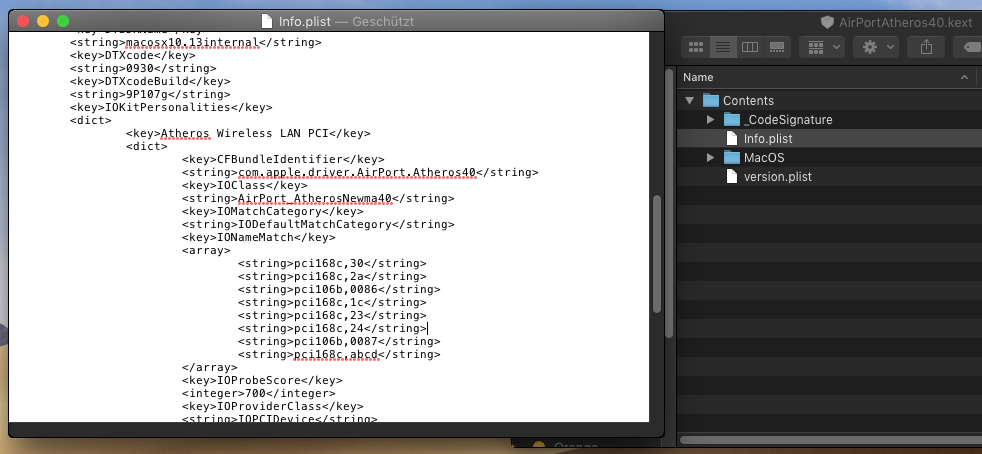982x454 pixels.
Task: Expand the _CodeSignature folder
Action: click(710, 119)
